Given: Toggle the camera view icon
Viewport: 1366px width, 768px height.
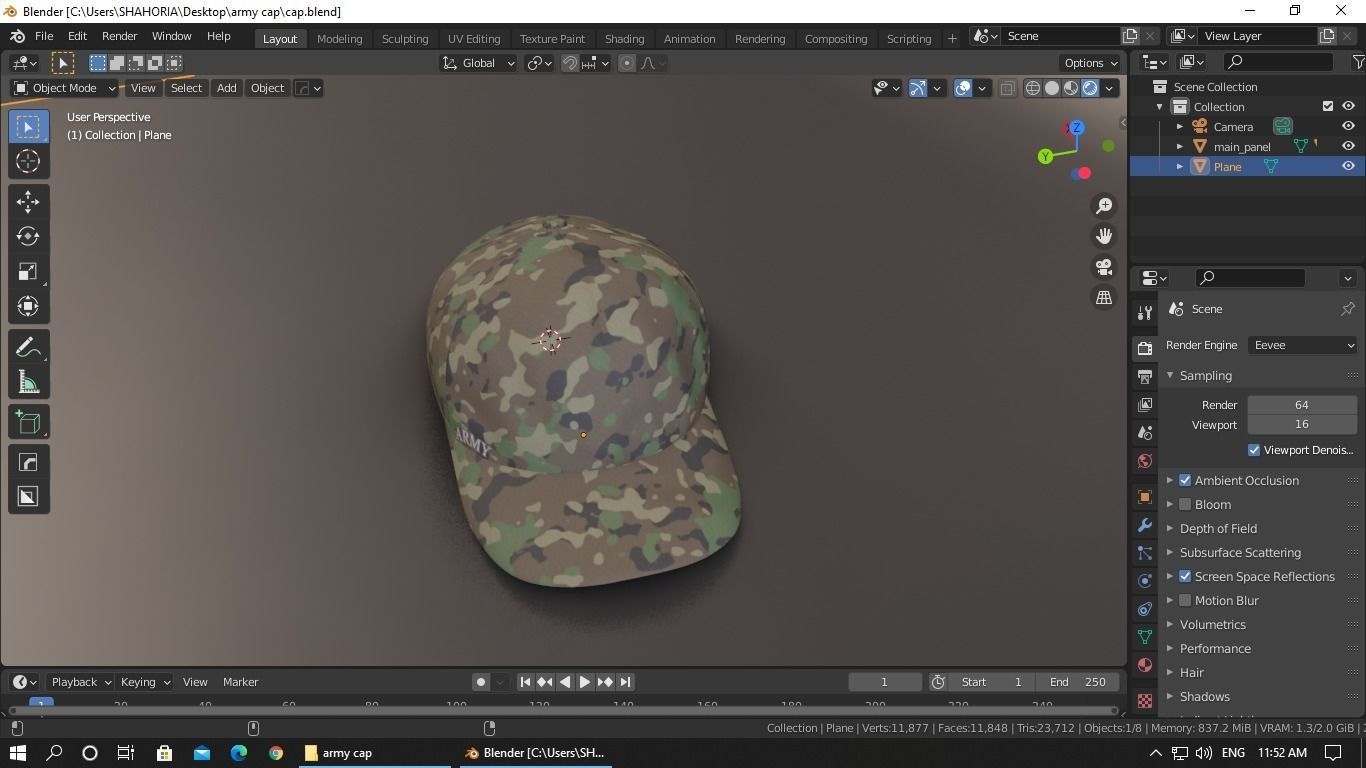Looking at the screenshot, I should [1104, 267].
